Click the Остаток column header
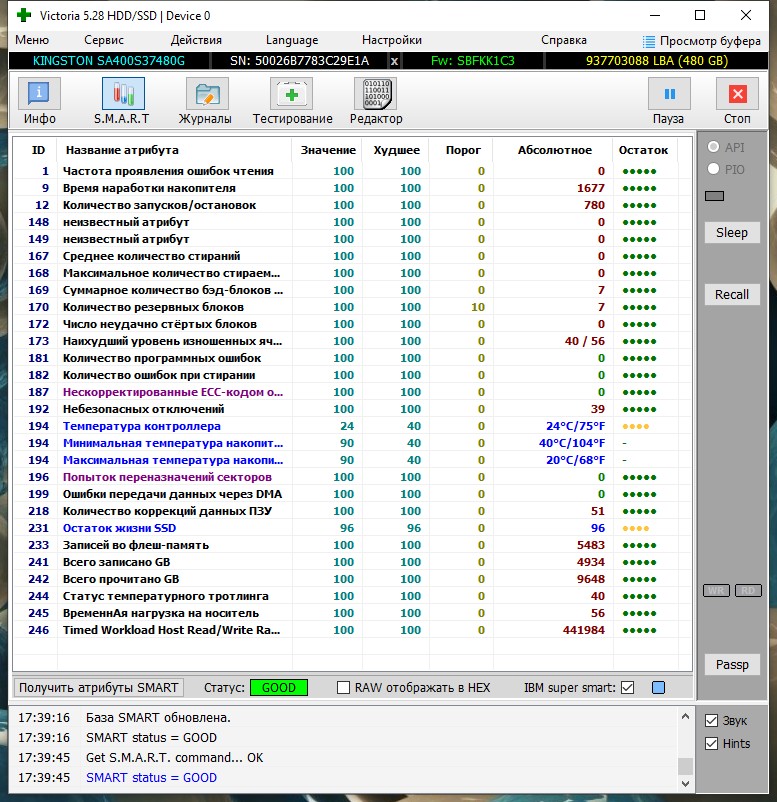The width and height of the screenshot is (777, 802). pos(643,150)
